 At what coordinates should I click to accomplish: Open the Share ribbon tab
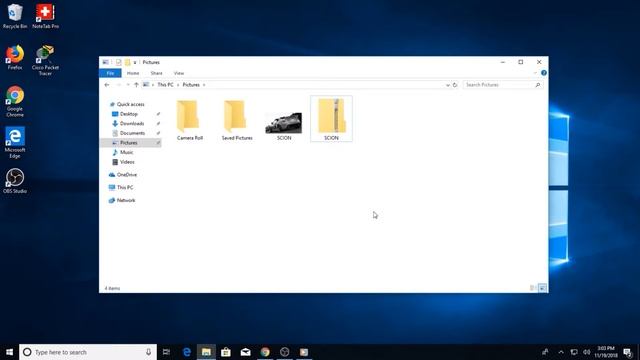tap(156, 73)
